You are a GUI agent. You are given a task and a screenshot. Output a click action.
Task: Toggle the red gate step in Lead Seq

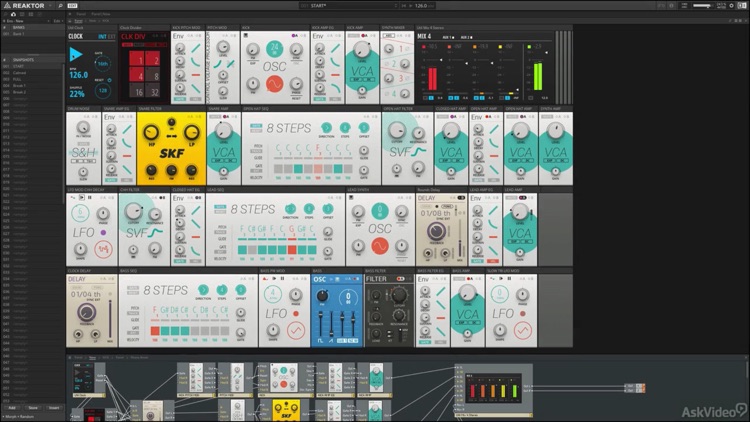(292, 250)
